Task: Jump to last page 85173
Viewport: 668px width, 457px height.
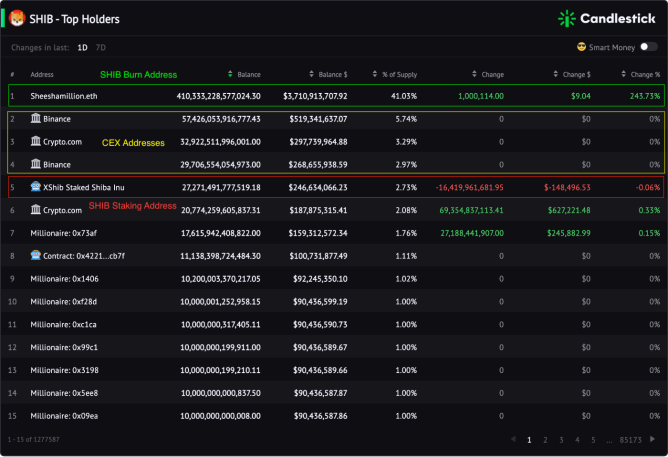Action: pos(631,440)
